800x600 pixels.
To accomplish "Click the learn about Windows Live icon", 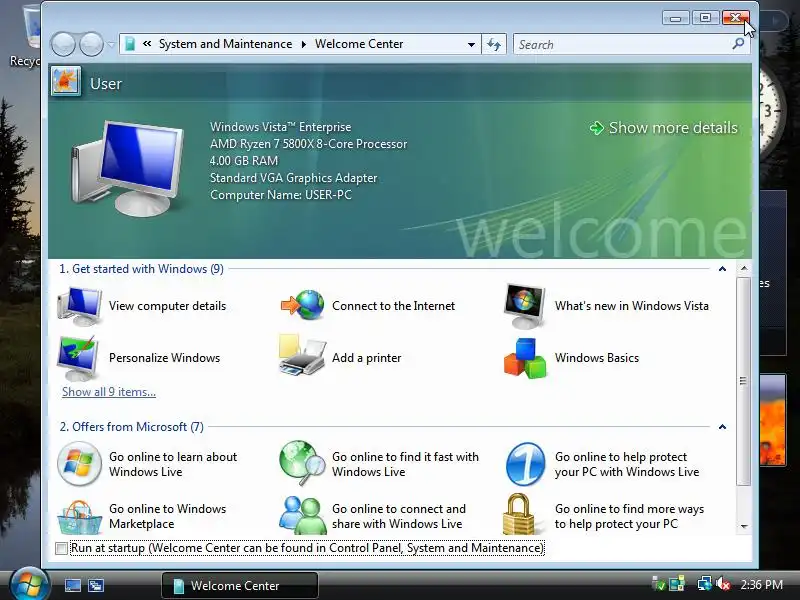I will 79,464.
